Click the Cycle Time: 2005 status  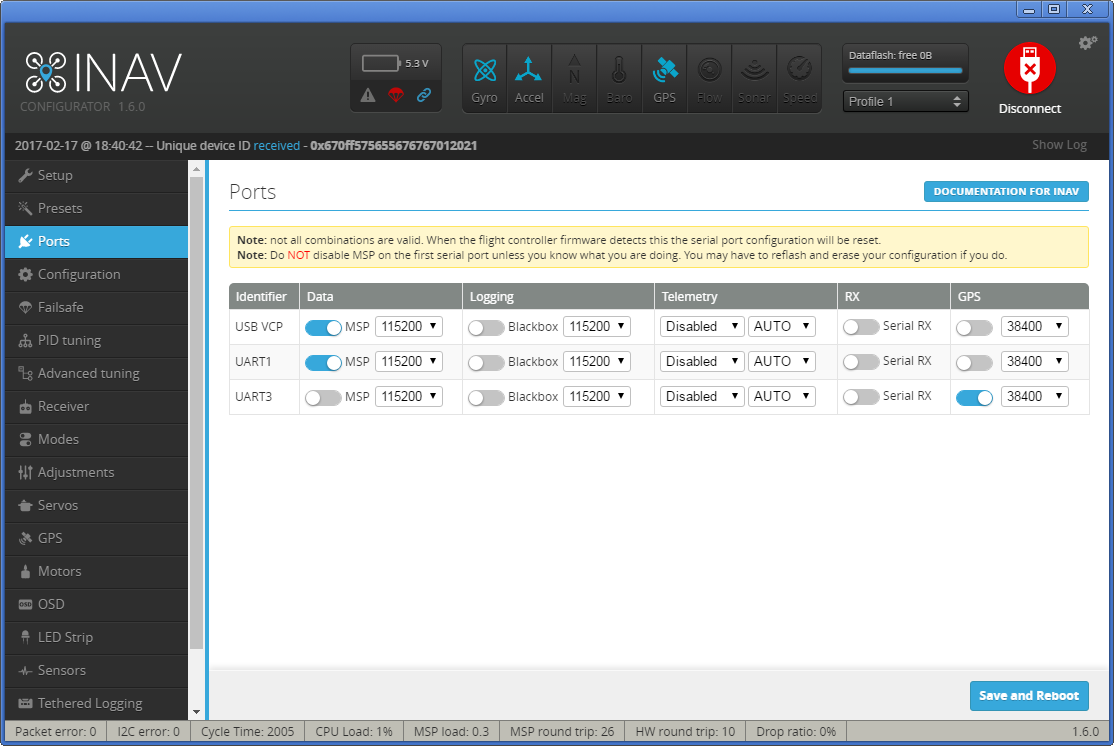coord(247,732)
